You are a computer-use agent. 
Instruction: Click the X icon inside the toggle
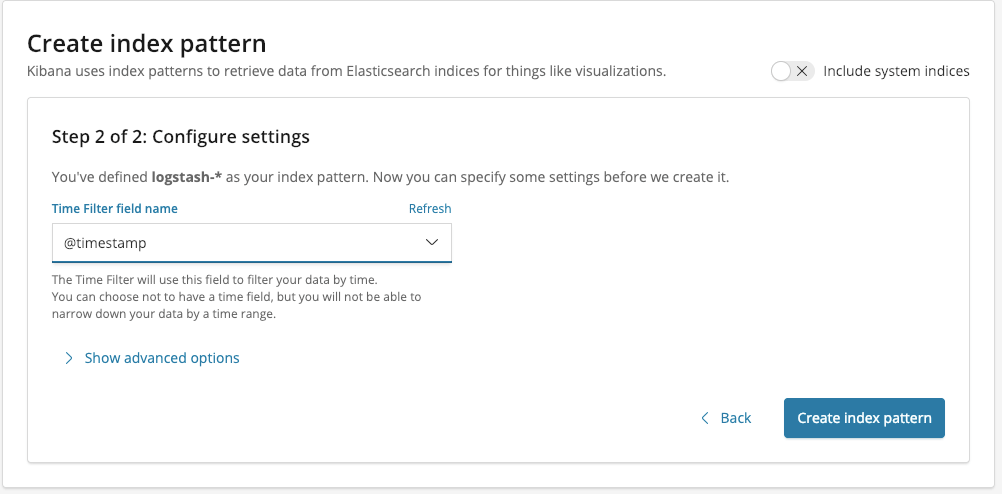pos(802,71)
